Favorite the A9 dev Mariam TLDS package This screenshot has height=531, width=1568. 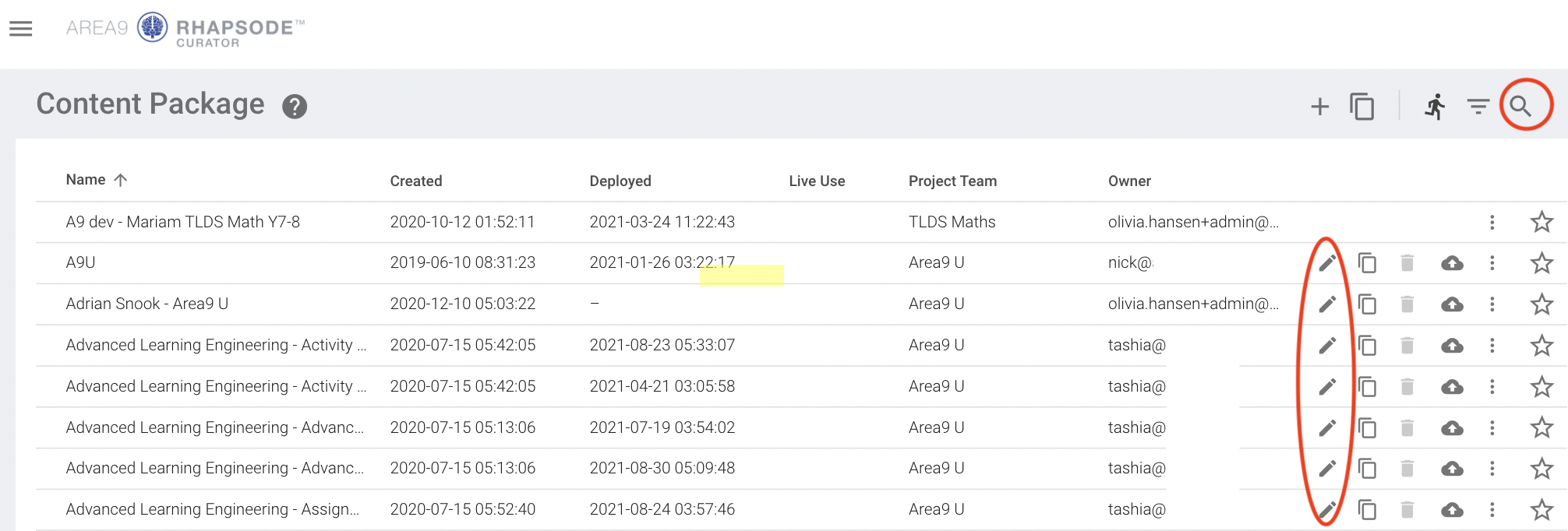(1542, 223)
